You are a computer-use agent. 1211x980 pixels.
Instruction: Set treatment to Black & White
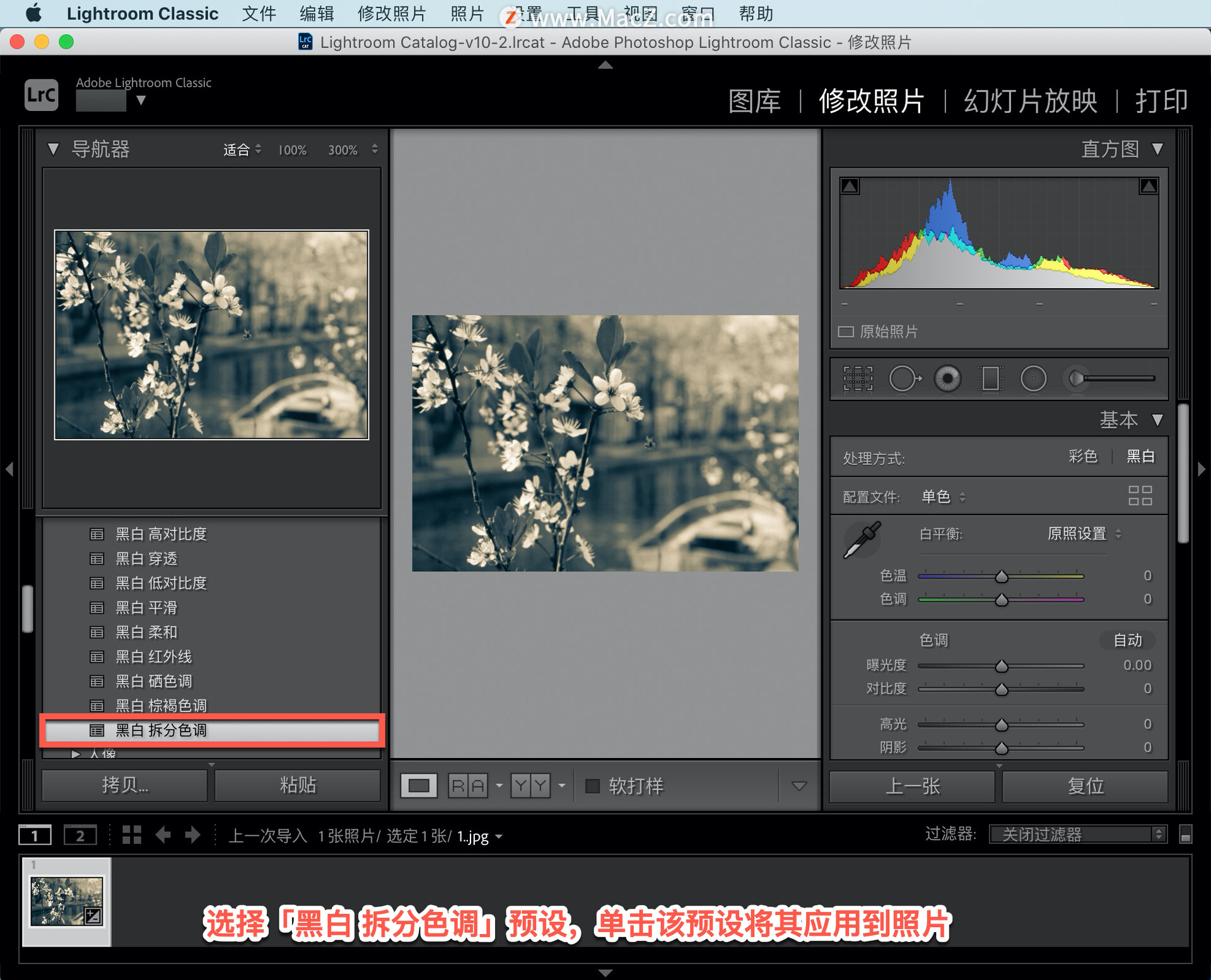pyautogui.click(x=1140, y=457)
